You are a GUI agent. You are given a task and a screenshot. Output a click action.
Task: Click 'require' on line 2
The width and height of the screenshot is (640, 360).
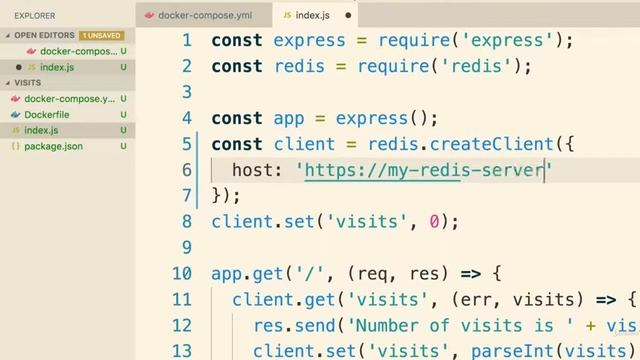[x=393, y=67]
